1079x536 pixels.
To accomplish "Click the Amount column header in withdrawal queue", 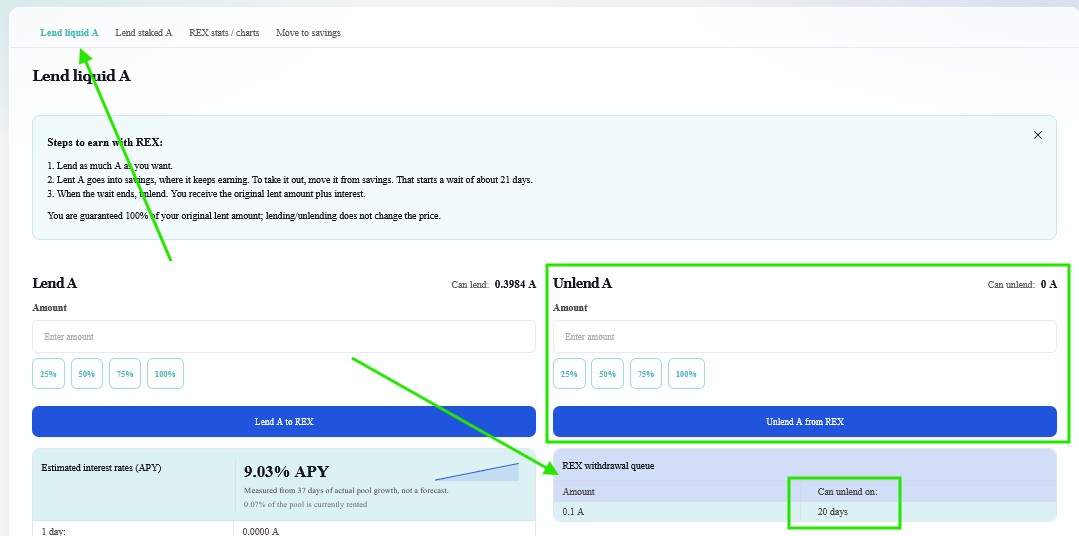I will point(579,491).
